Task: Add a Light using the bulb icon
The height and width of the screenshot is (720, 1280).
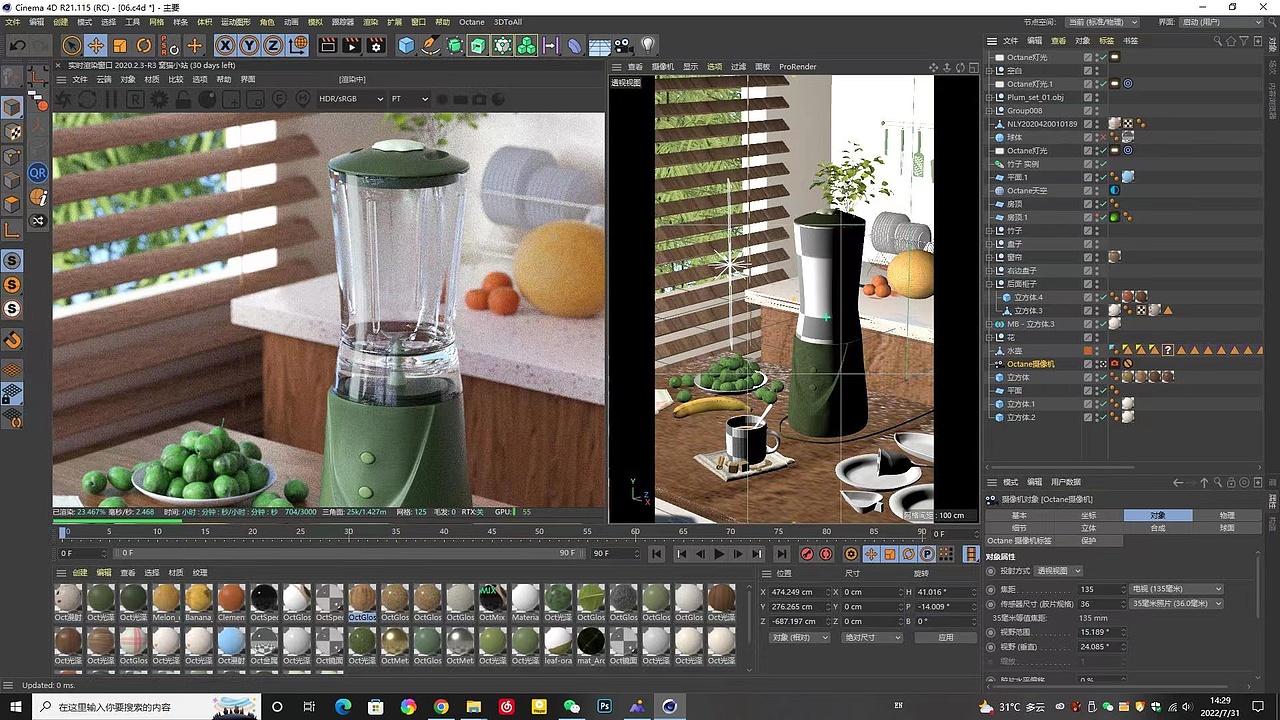Action: [648, 45]
